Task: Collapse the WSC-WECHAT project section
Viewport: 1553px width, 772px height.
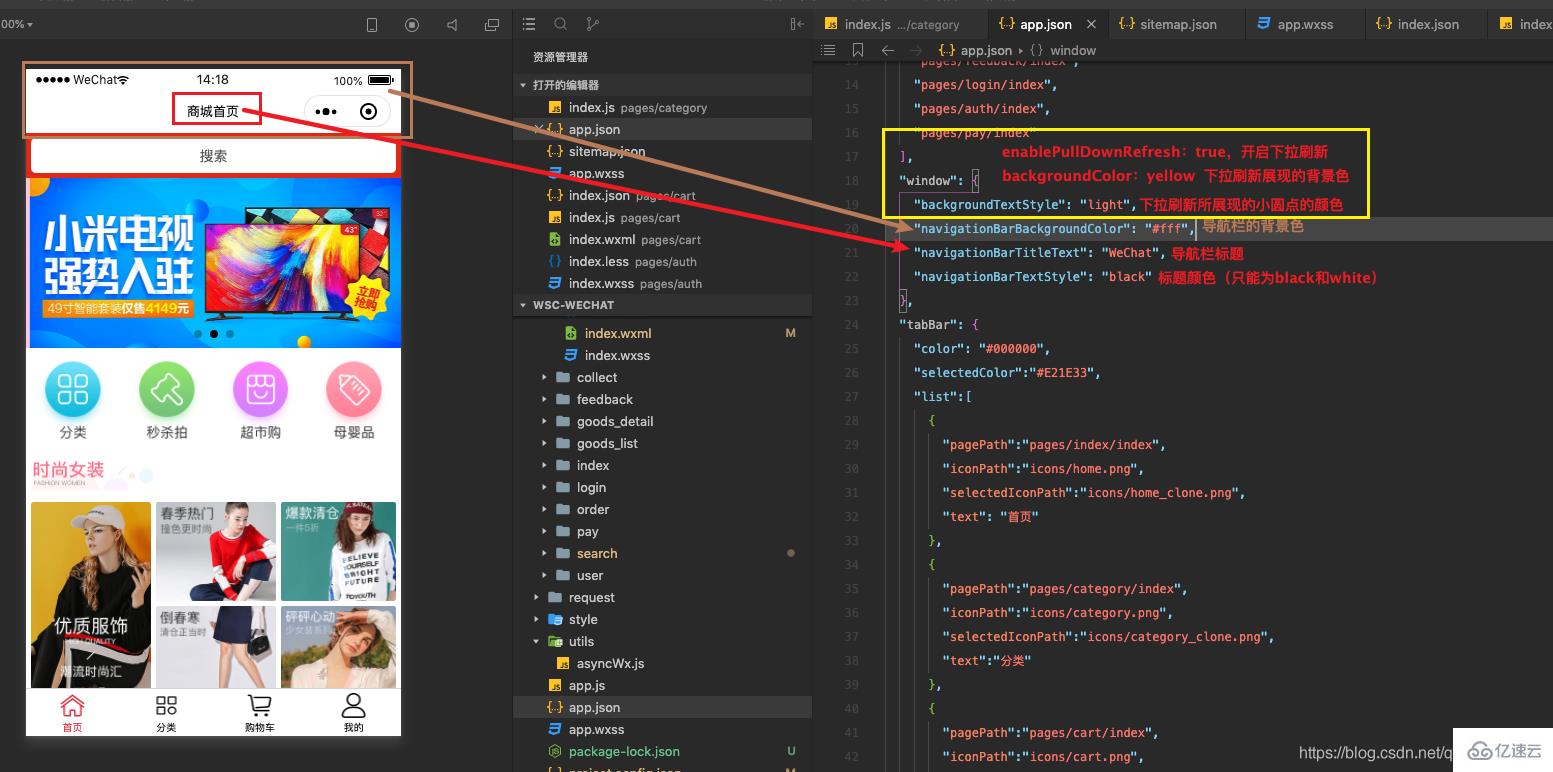Action: click(523, 305)
